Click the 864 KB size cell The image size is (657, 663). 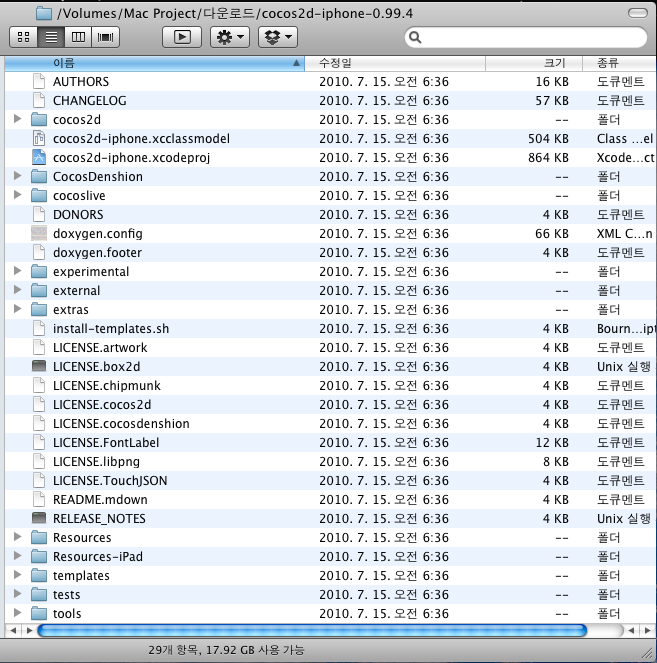[x=548, y=158]
